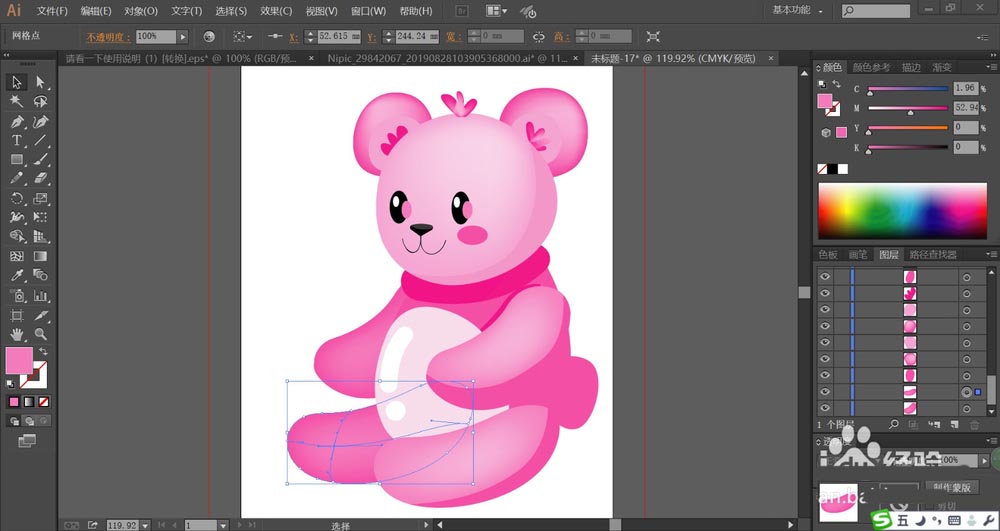This screenshot has width=1000, height=531.
Task: Click the M magenta slider track
Action: pyautogui.click(x=908, y=108)
